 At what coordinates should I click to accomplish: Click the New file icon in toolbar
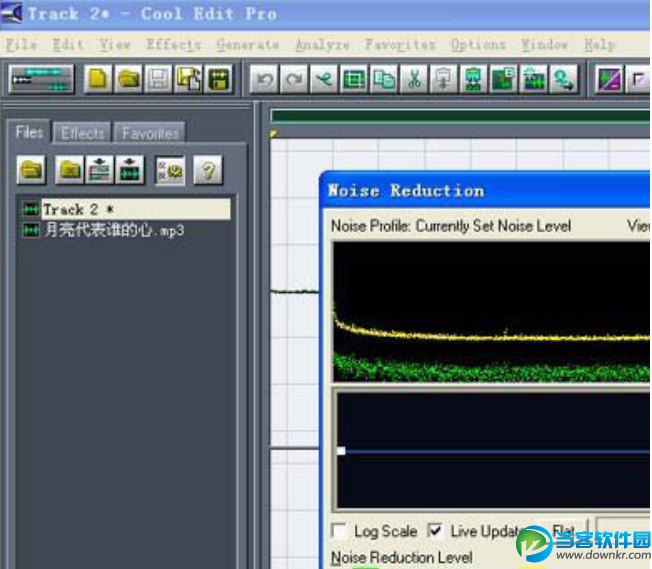click(97, 79)
